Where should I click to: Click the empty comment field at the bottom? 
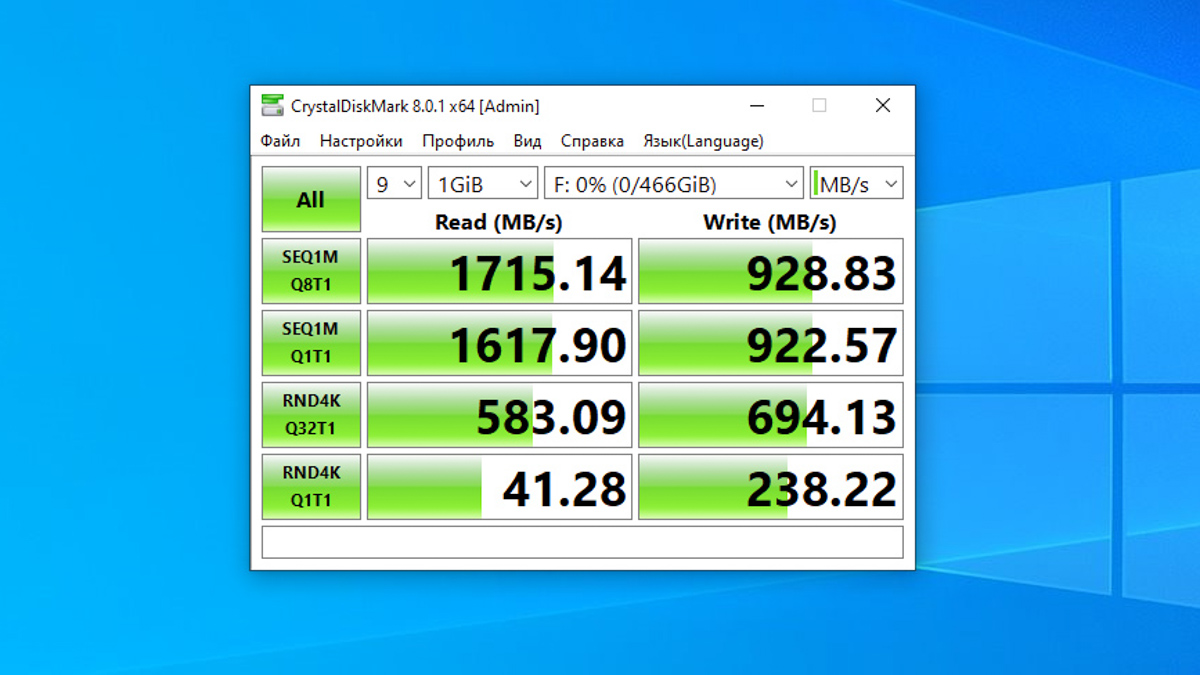[582, 542]
